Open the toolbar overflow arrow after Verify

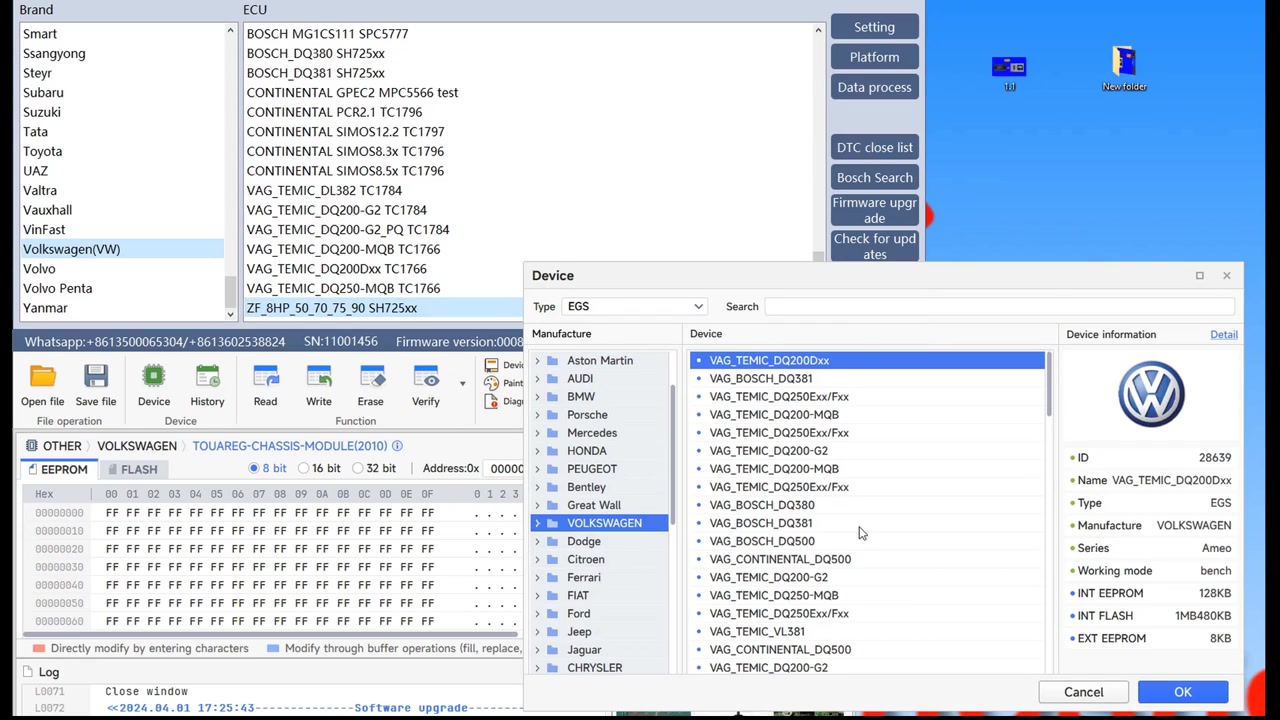[x=462, y=383]
